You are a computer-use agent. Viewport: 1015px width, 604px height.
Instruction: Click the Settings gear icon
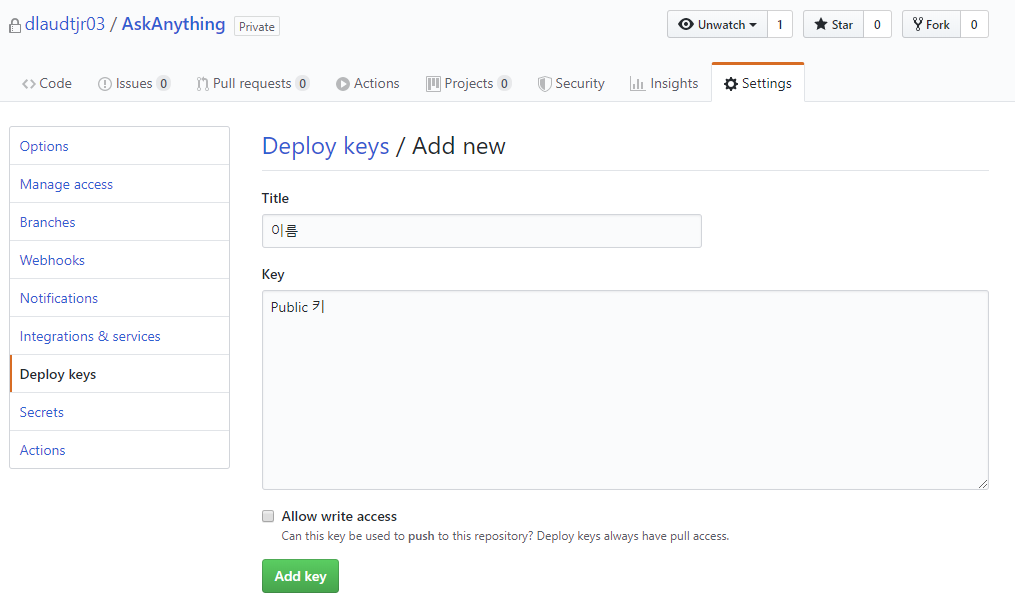[731, 84]
